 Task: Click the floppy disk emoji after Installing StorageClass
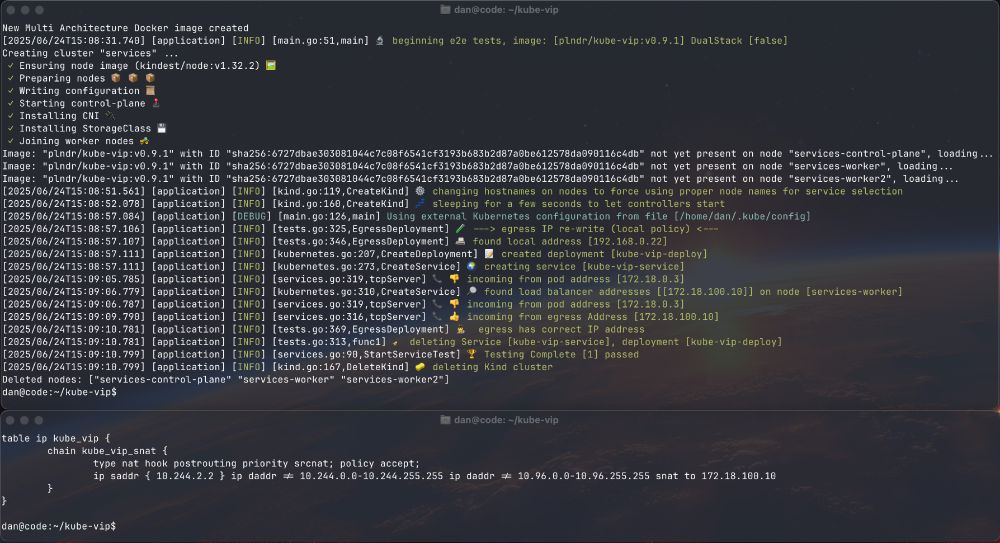click(x=162, y=128)
